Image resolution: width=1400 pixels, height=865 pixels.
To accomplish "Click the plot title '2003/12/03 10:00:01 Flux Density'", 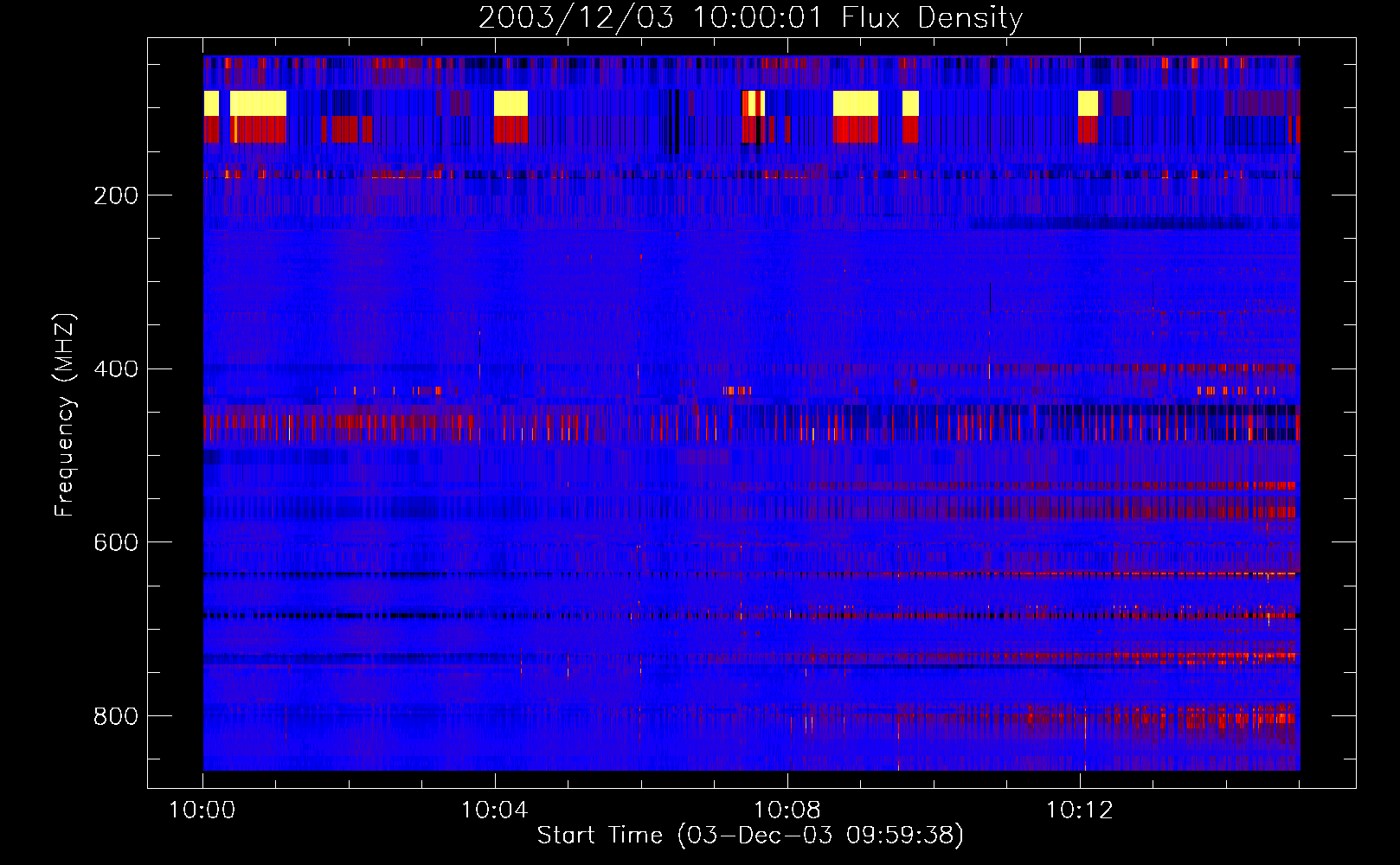I will click(x=750, y=17).
